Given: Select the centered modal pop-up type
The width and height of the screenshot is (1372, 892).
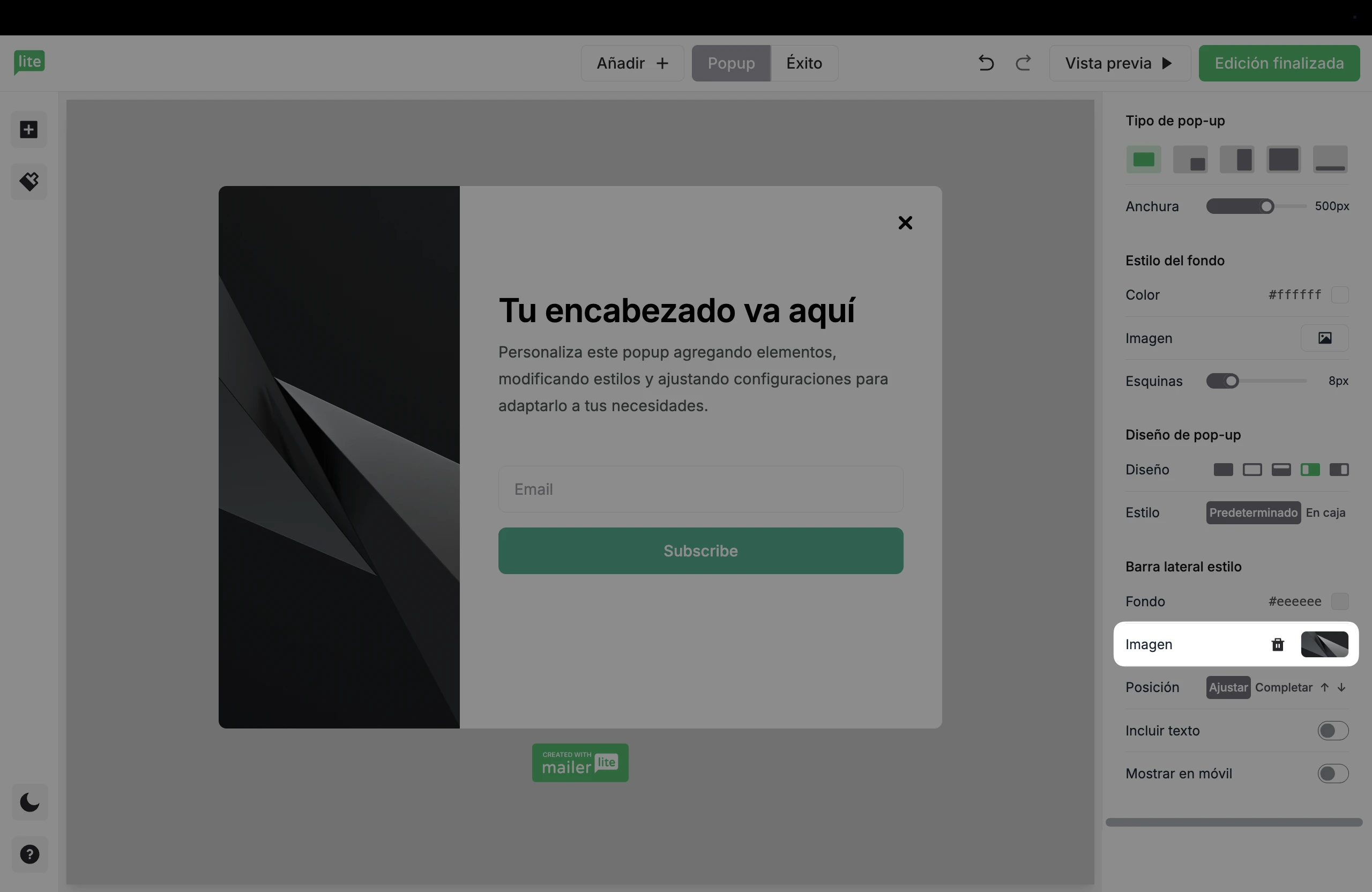Looking at the screenshot, I should pyautogui.click(x=1144, y=160).
